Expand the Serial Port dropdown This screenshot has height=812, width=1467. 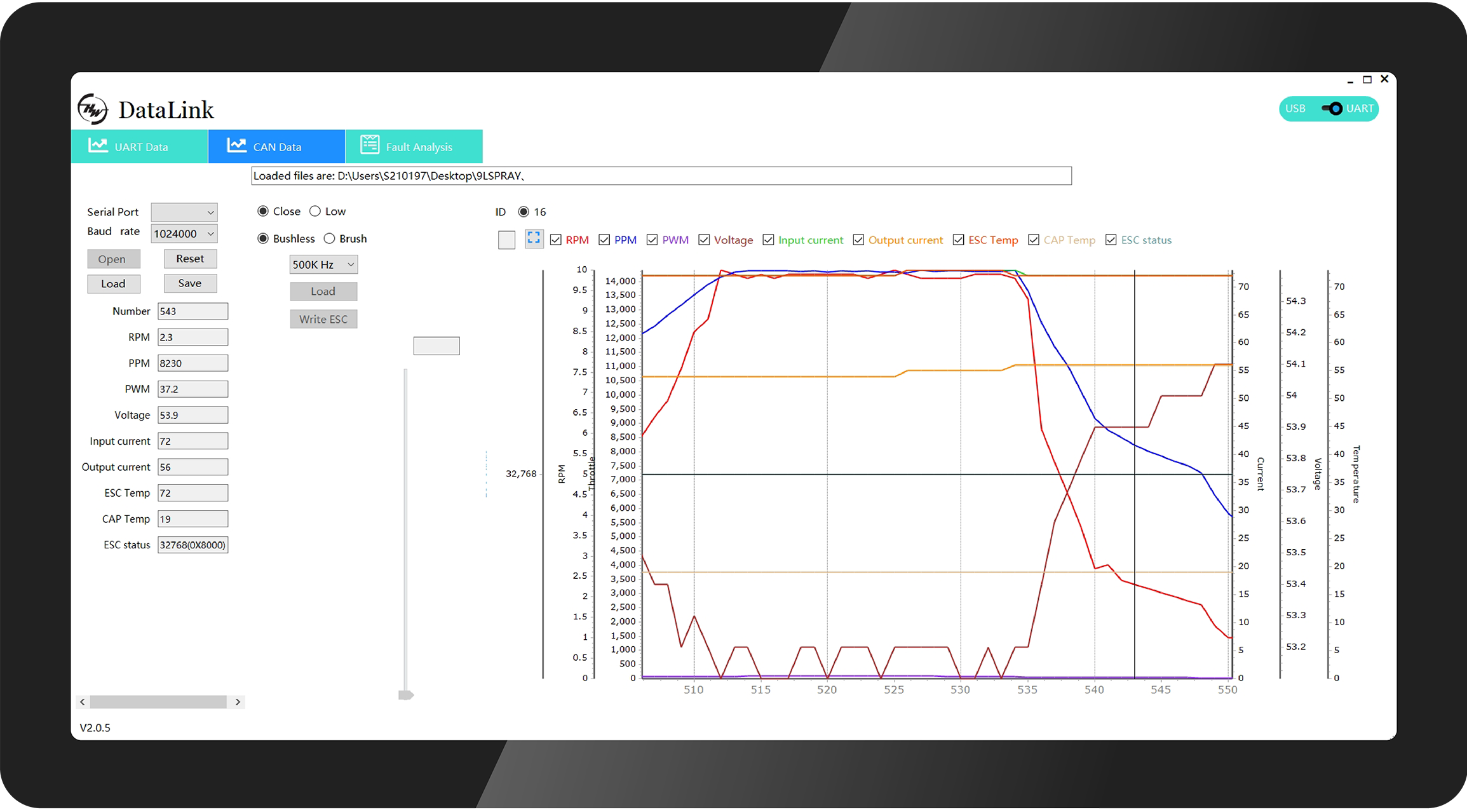[x=184, y=212]
